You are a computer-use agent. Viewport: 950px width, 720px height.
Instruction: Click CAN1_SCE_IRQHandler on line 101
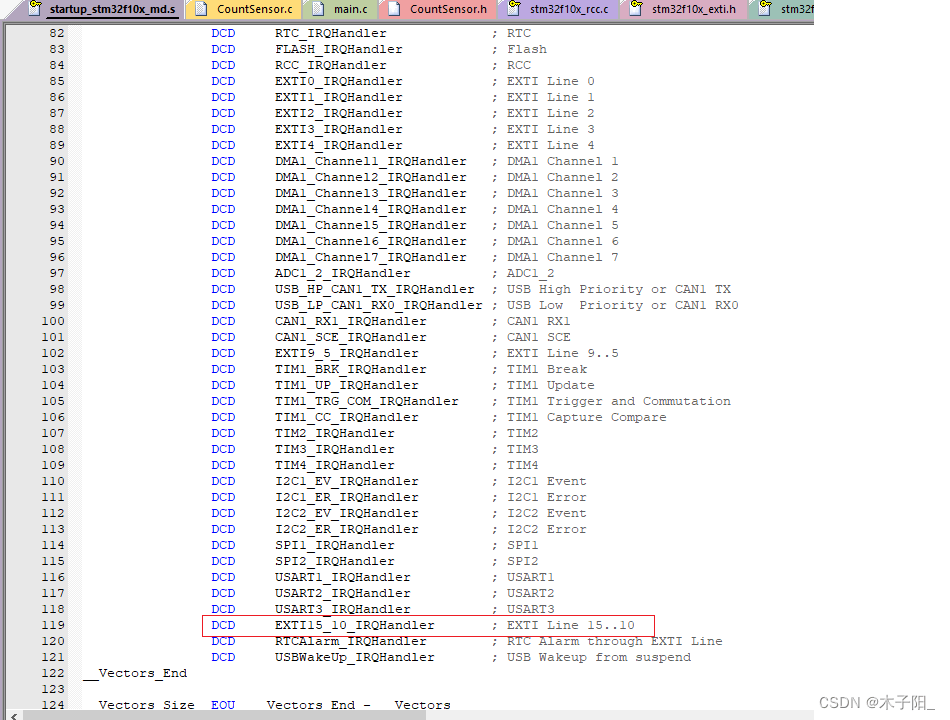click(350, 338)
